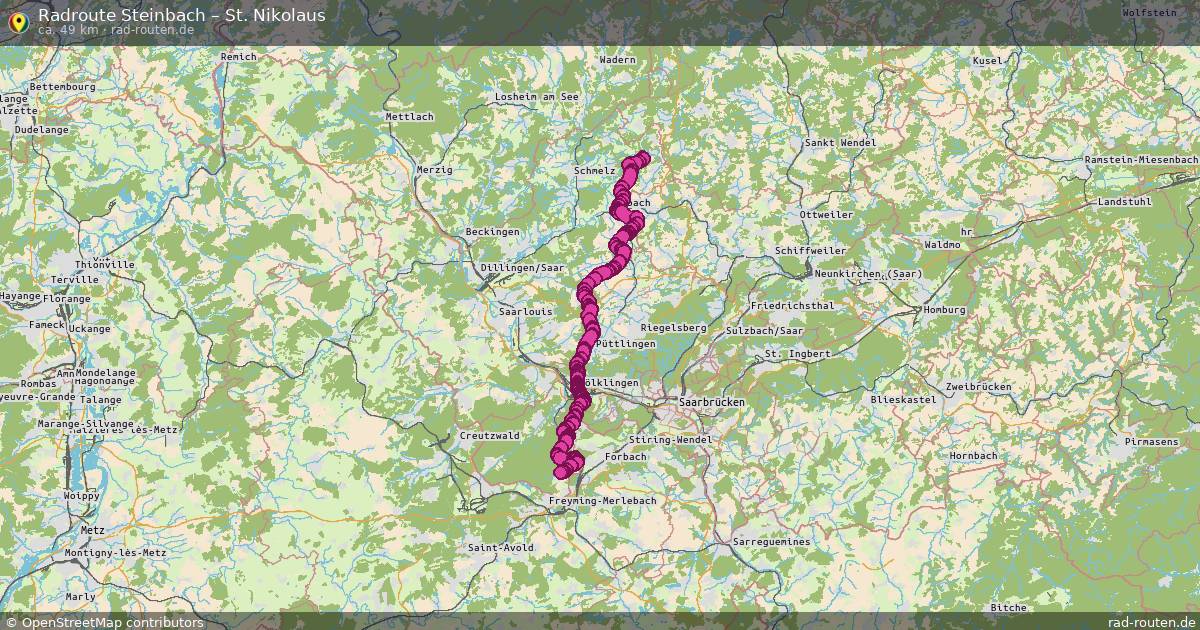Image resolution: width=1200 pixels, height=630 pixels.
Task: Click the Sankt Wendel label
Action: click(840, 143)
